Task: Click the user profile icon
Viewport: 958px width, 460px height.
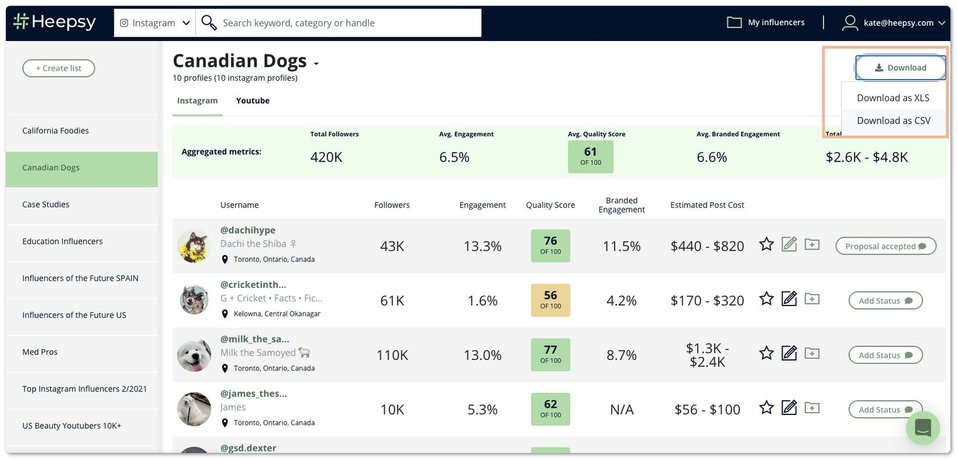Action: tap(850, 23)
